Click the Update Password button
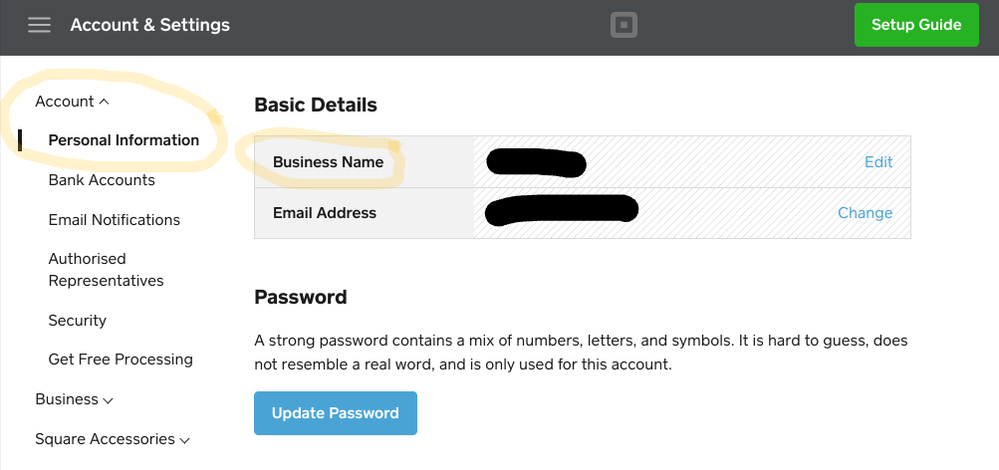This screenshot has height=470, width=999. click(335, 413)
